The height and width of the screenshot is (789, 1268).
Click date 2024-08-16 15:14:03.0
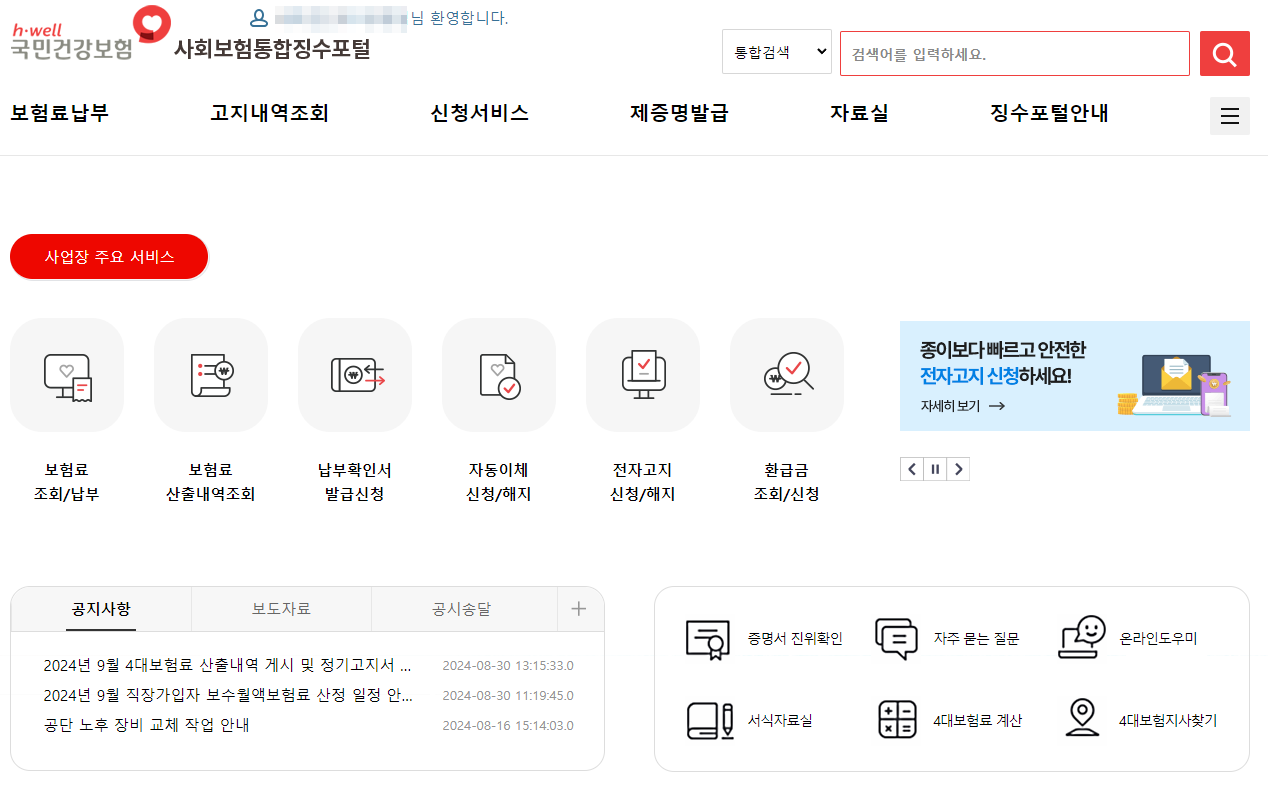pyautogui.click(x=508, y=726)
